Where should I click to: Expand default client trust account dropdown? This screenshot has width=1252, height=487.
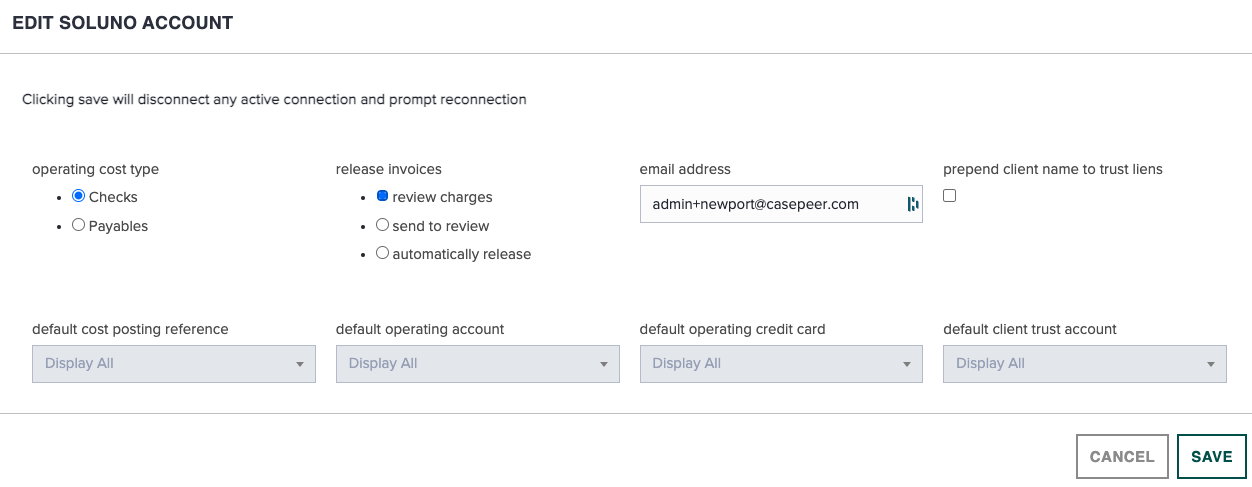click(x=1085, y=364)
